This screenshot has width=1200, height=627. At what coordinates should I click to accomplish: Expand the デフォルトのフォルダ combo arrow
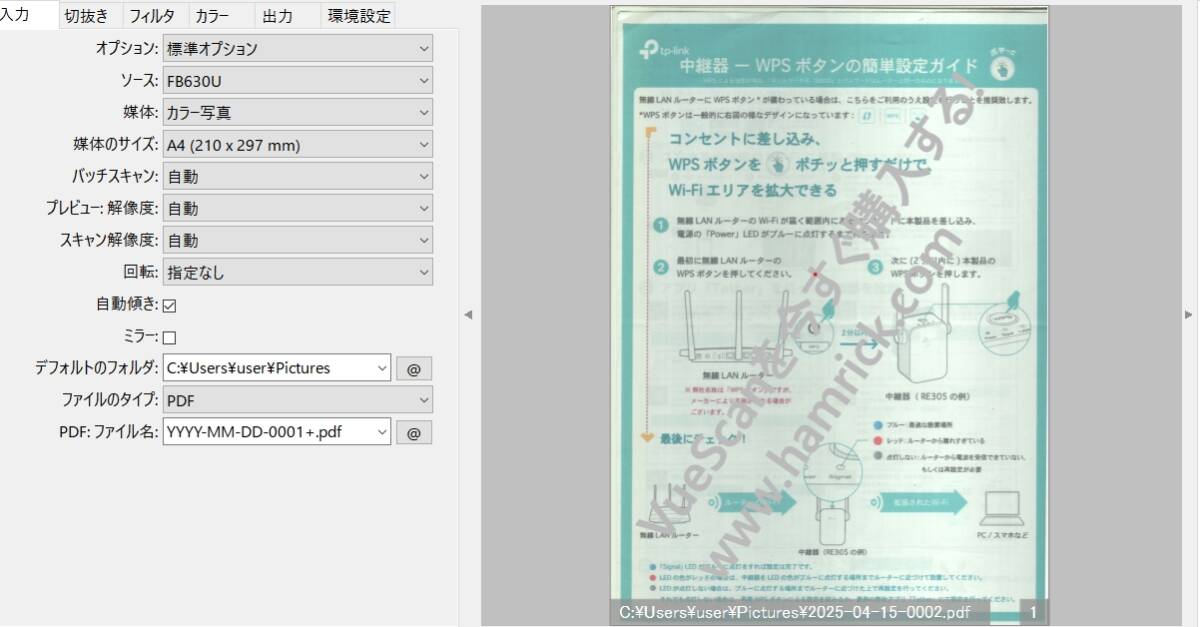[x=382, y=368]
